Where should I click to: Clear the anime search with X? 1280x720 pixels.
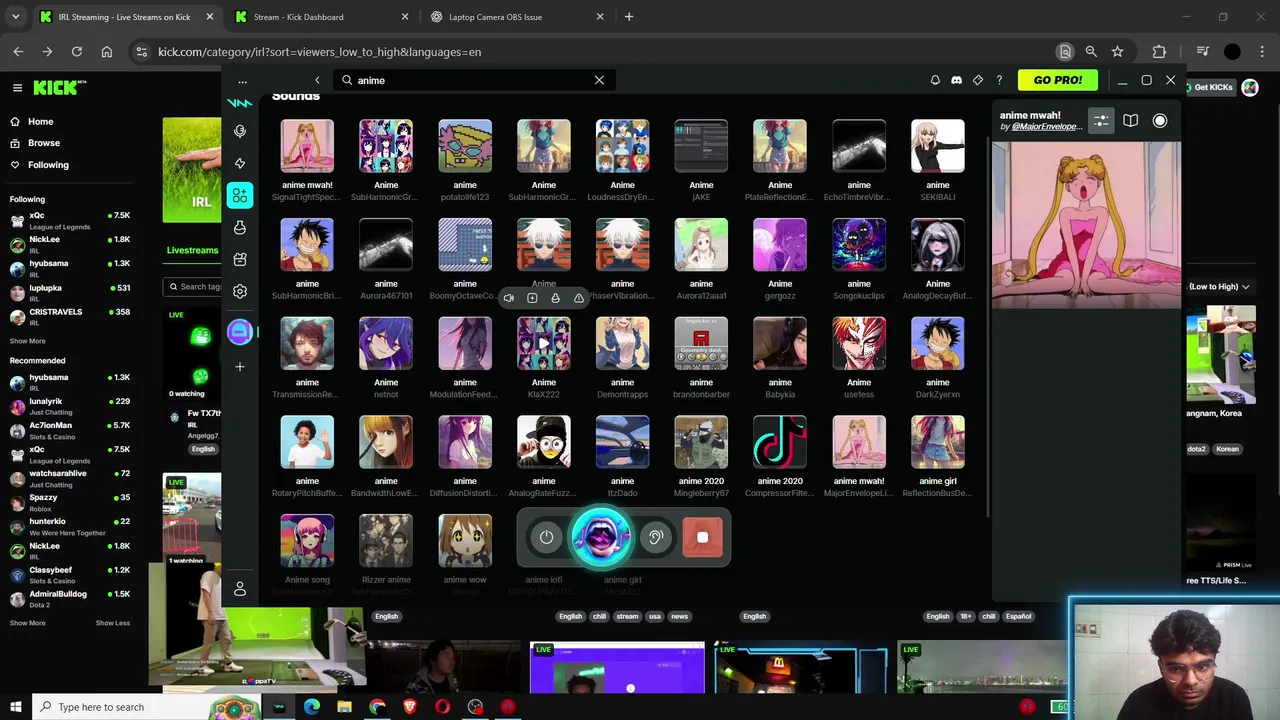[599, 80]
